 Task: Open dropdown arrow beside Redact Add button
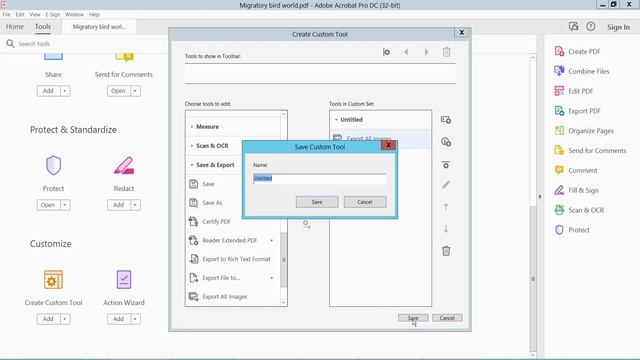click(x=135, y=205)
